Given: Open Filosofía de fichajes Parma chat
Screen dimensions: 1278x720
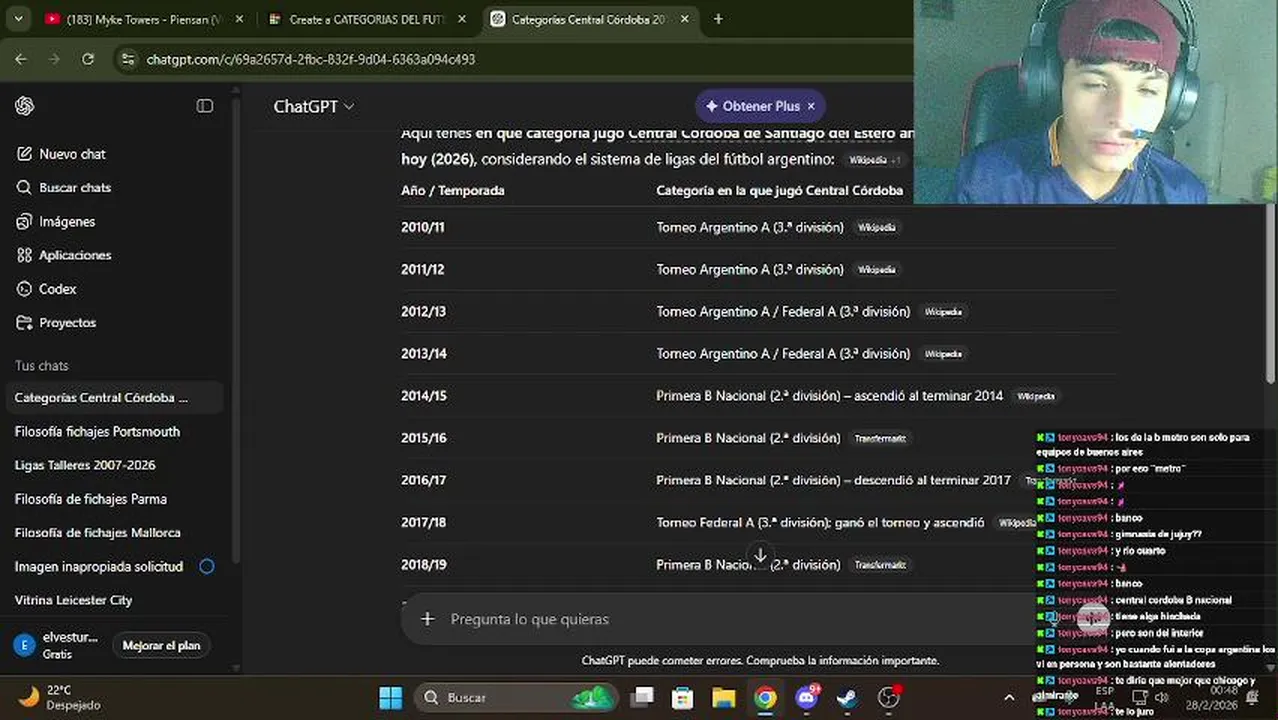Looking at the screenshot, I should coord(115,499).
